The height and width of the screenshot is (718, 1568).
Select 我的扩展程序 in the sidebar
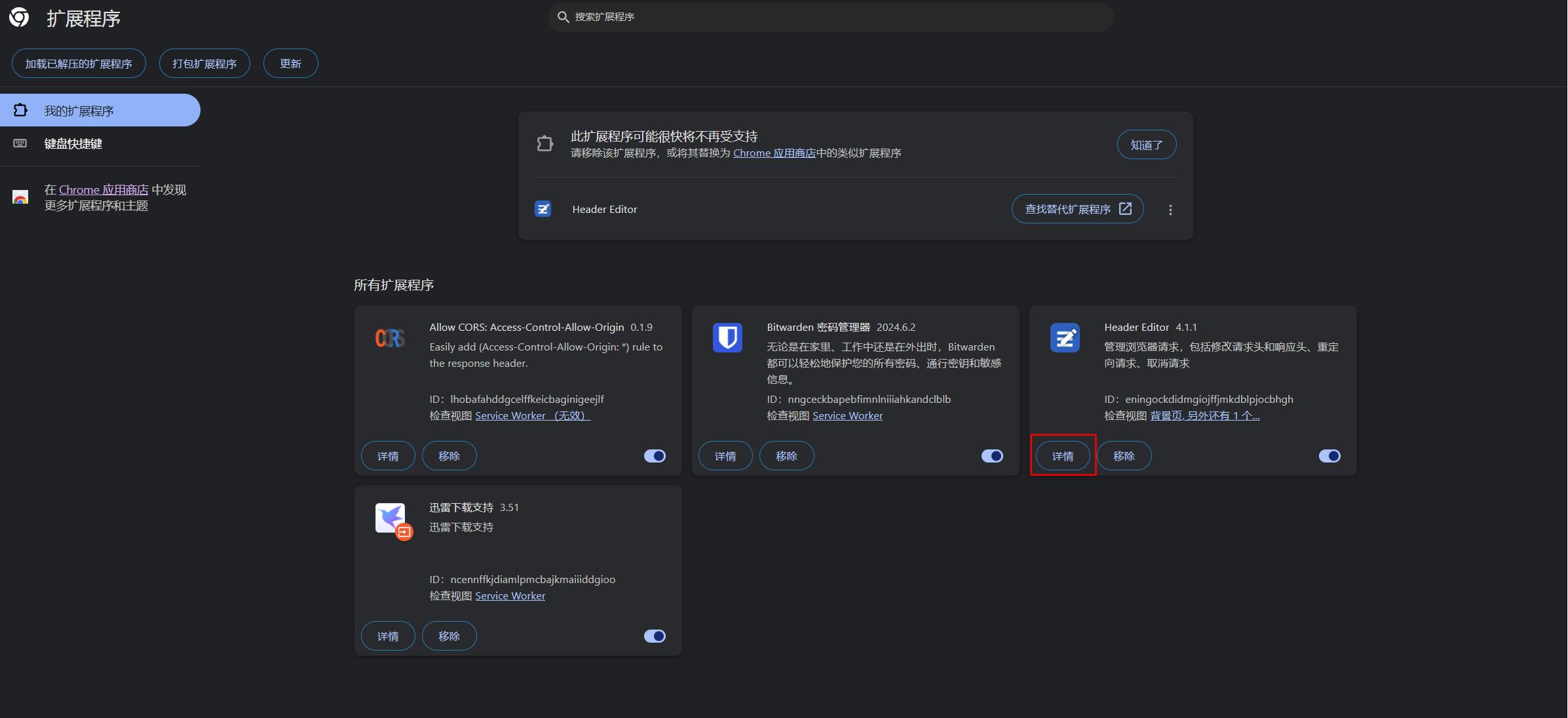point(100,110)
